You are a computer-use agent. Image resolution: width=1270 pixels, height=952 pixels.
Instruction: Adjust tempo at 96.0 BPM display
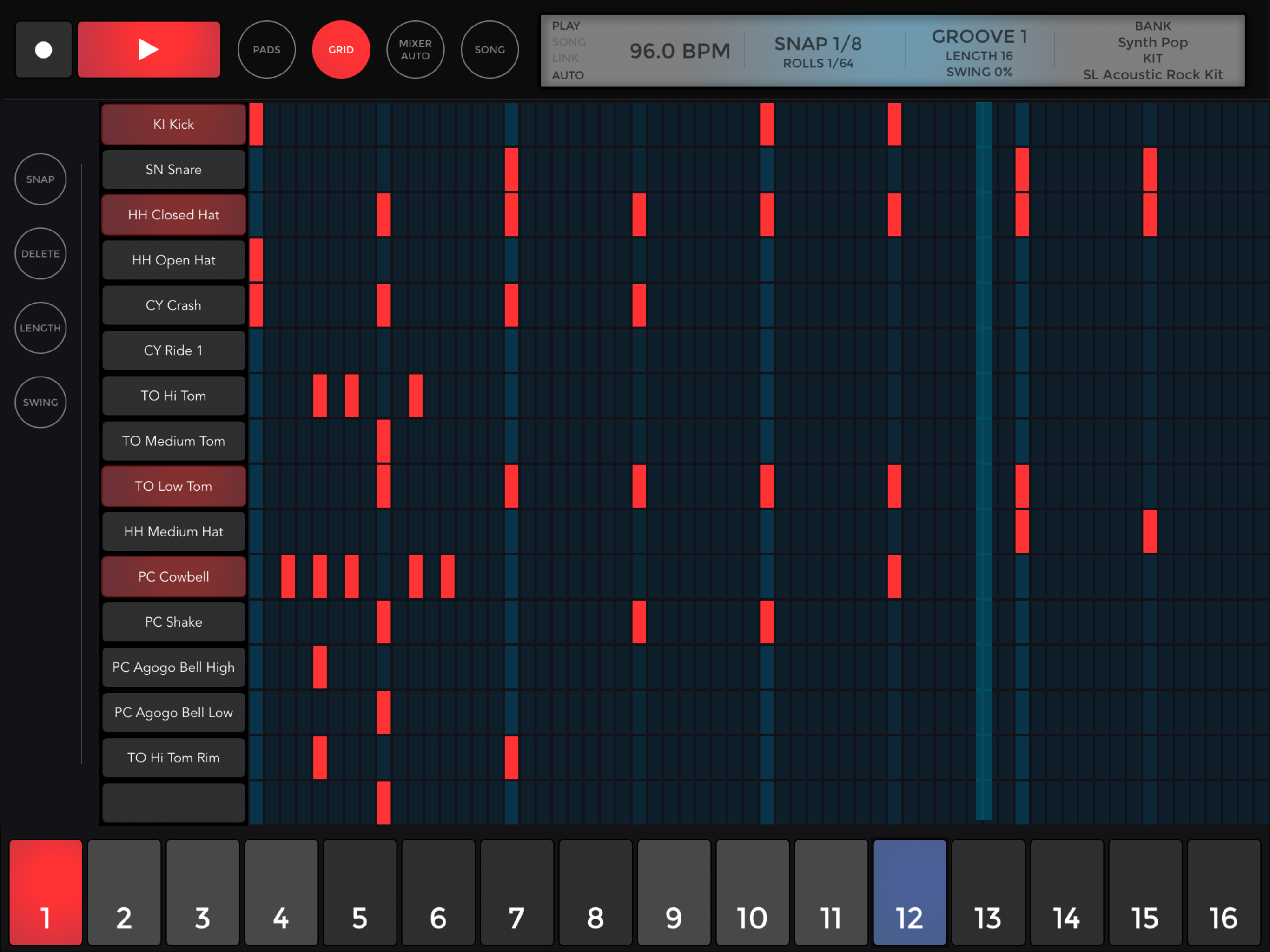pos(679,51)
